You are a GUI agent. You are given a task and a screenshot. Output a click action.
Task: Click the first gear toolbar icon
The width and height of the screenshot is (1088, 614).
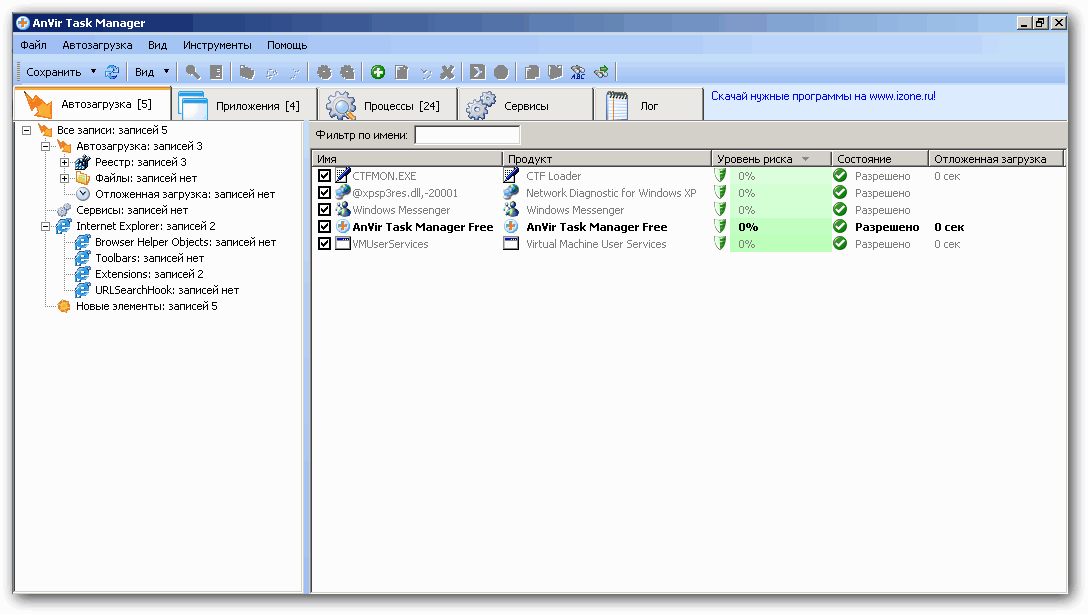(323, 71)
